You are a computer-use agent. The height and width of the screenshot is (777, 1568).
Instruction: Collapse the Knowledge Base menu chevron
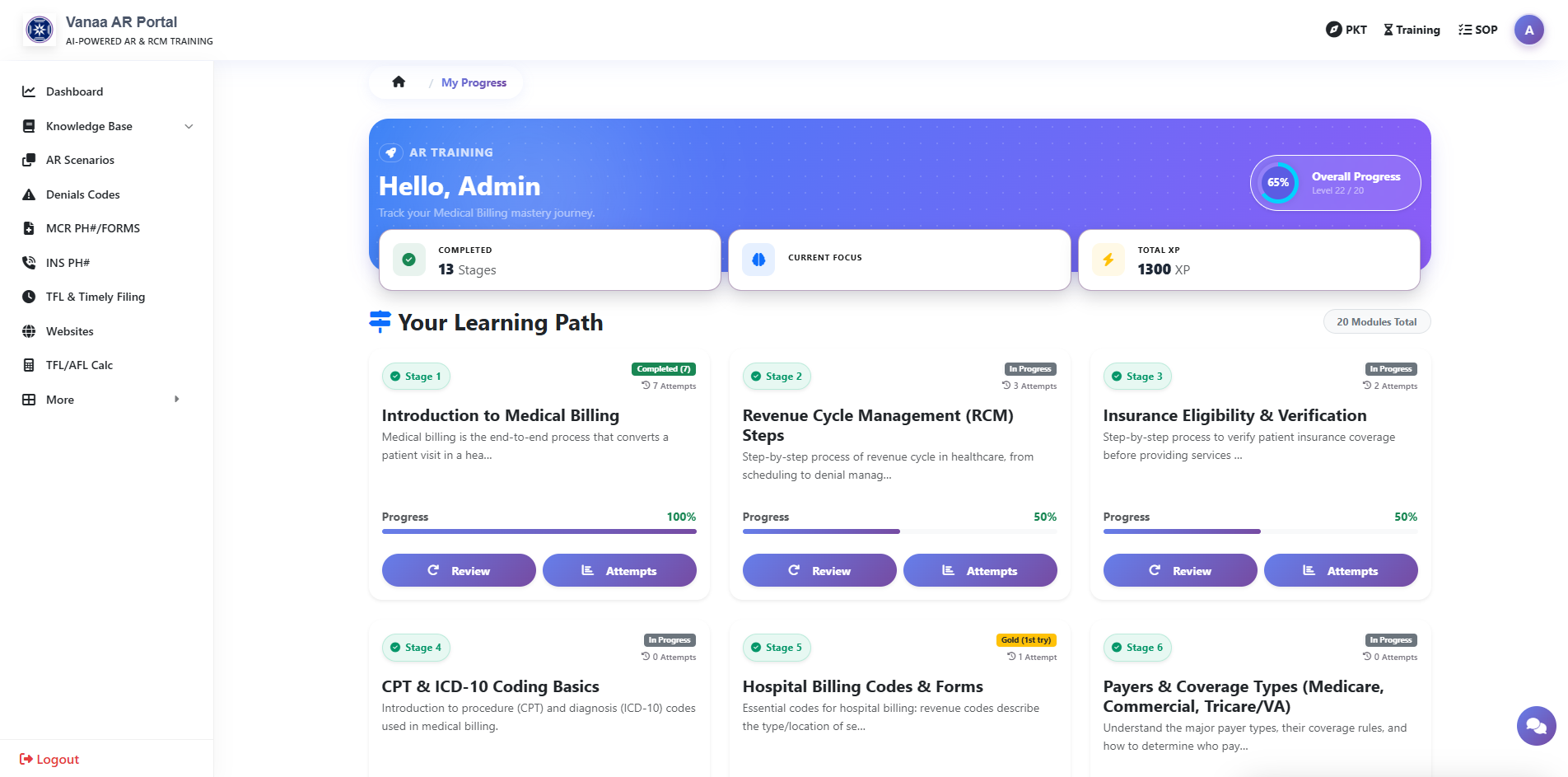[190, 126]
